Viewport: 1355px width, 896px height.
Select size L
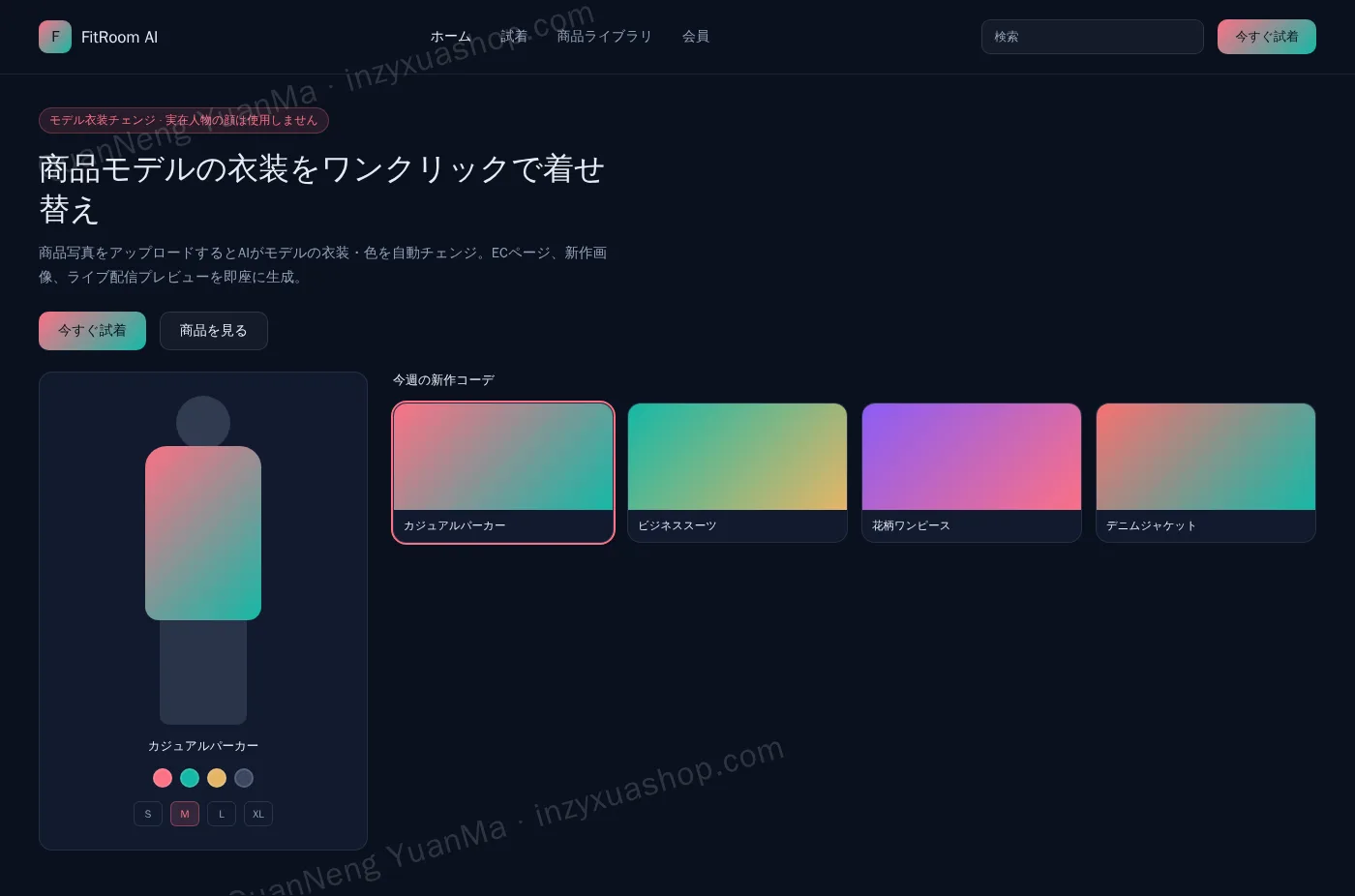coord(222,814)
